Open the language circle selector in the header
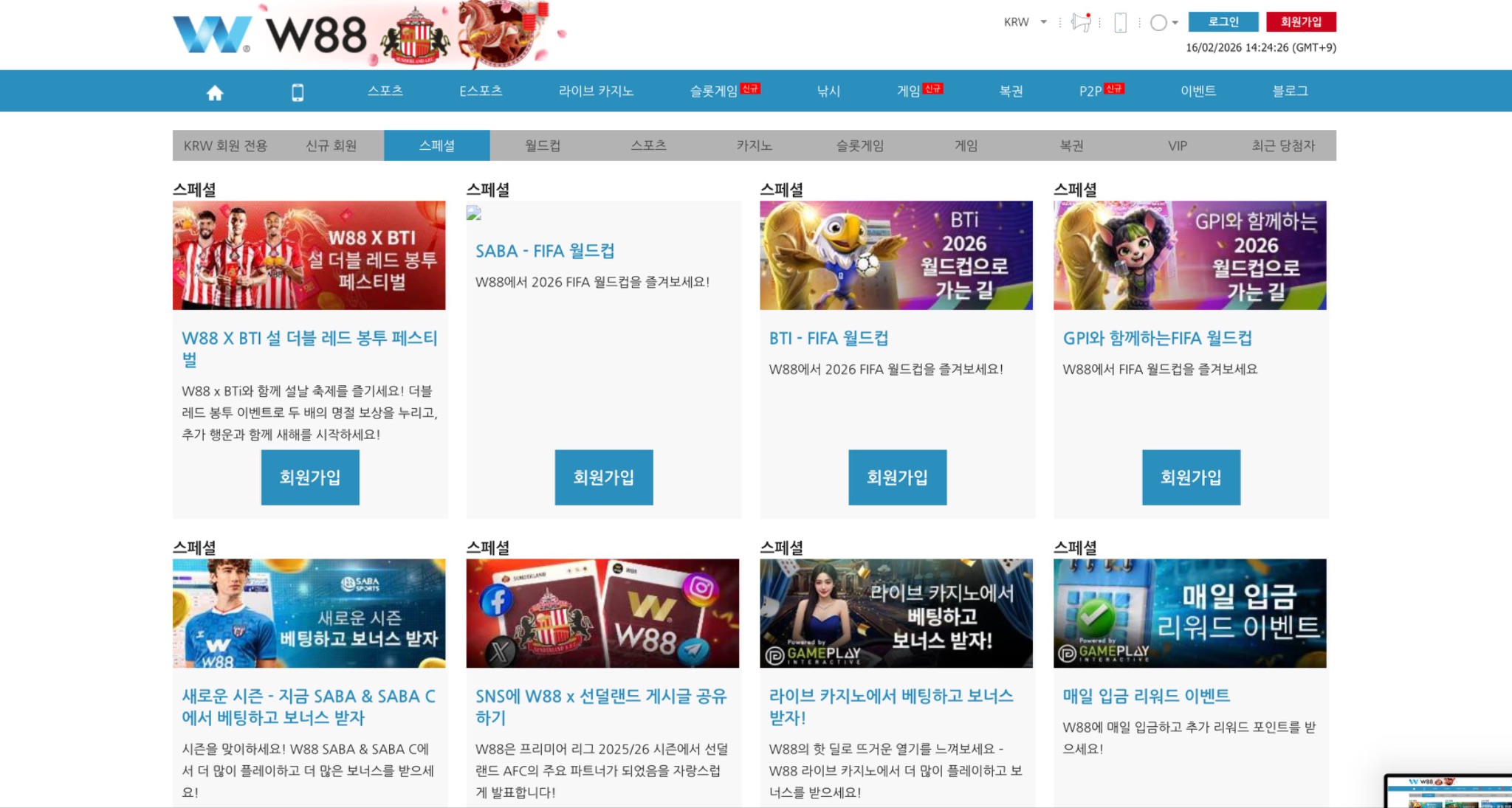1512x808 pixels. point(1164,23)
